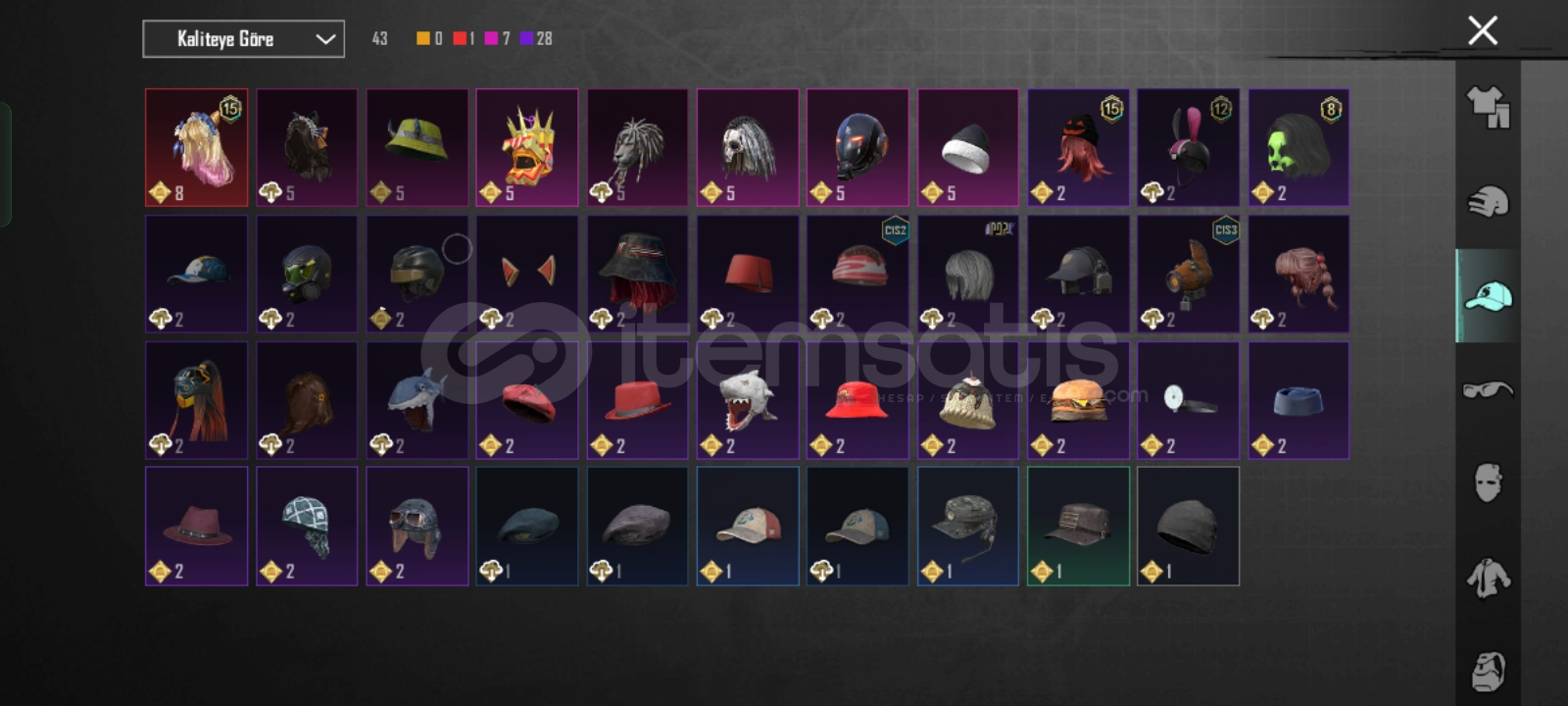Select the black beanie in last row

[x=1189, y=527]
